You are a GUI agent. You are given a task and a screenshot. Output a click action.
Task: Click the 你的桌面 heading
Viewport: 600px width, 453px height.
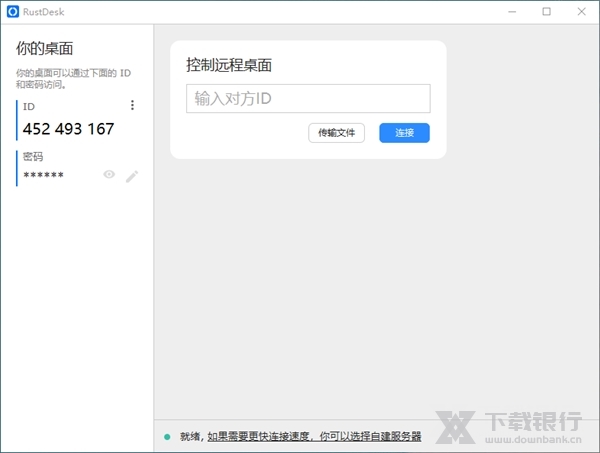coord(44,49)
